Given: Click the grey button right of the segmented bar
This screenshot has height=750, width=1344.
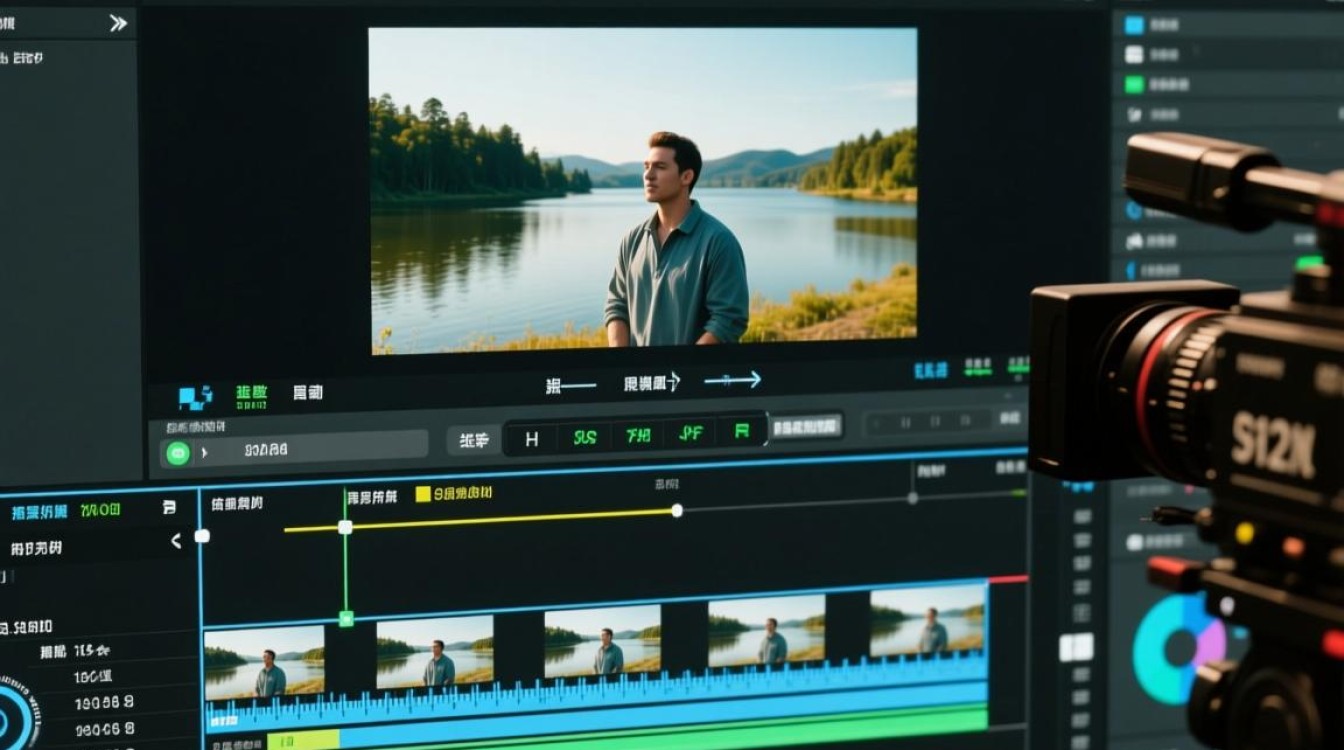Looking at the screenshot, I should 807,427.
